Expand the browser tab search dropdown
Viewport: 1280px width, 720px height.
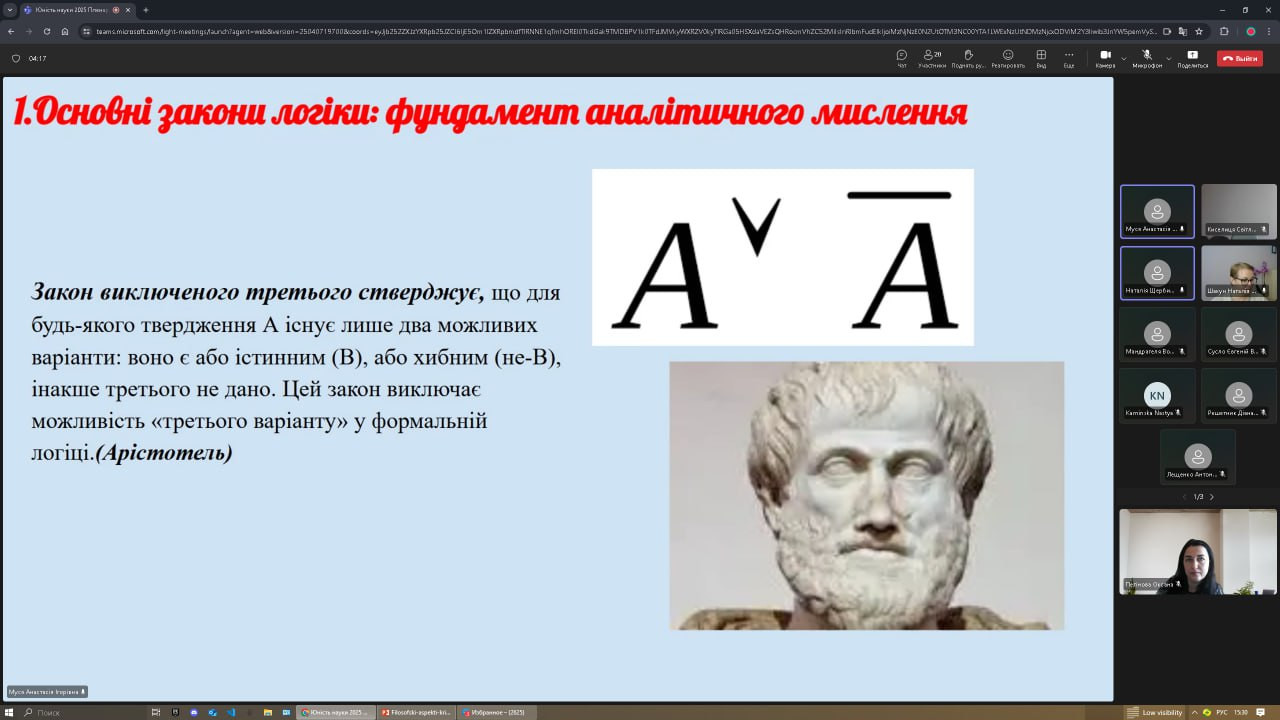click(x=9, y=10)
